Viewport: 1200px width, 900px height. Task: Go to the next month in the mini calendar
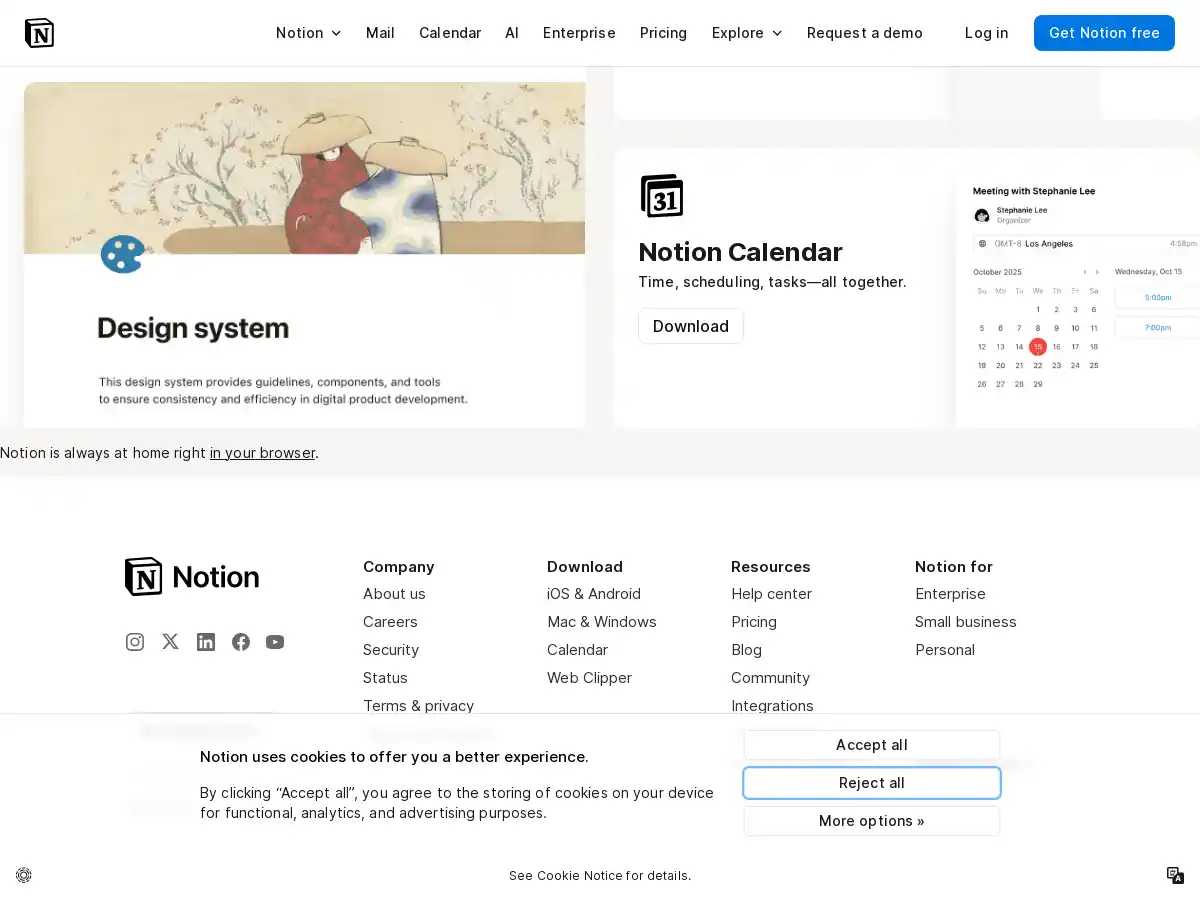[1097, 271]
